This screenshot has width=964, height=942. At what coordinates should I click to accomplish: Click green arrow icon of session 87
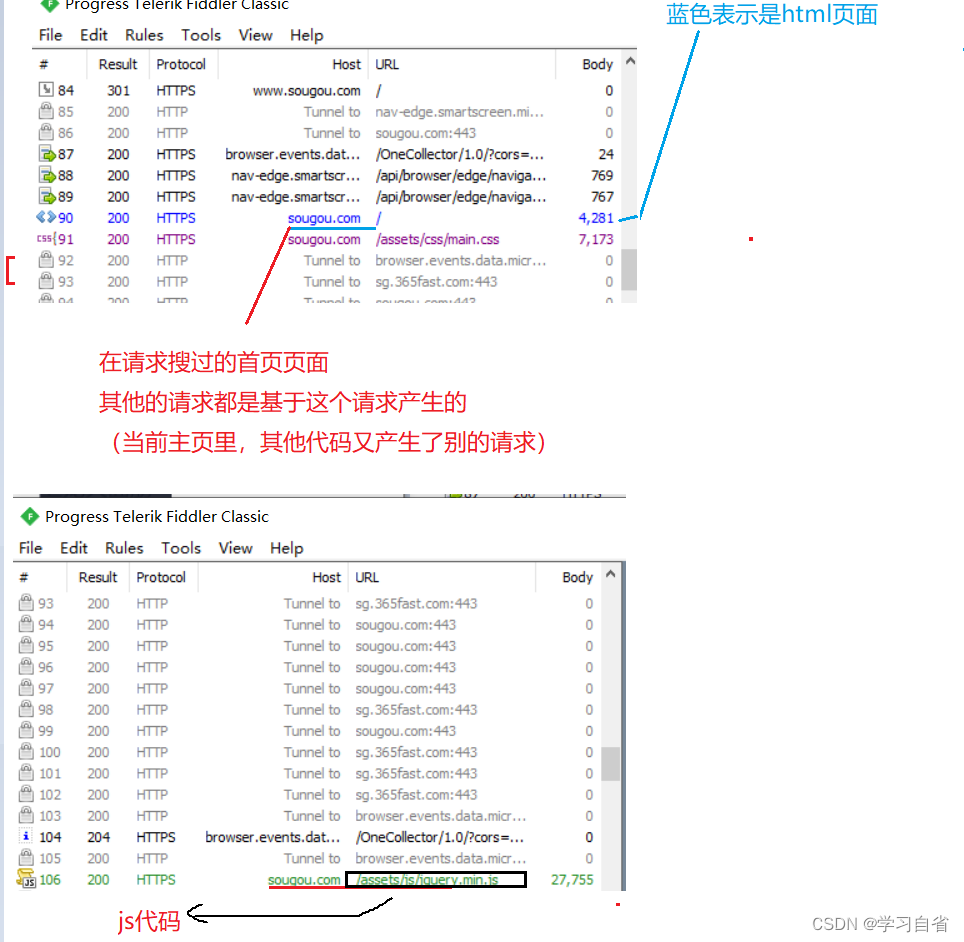pyautogui.click(x=47, y=154)
